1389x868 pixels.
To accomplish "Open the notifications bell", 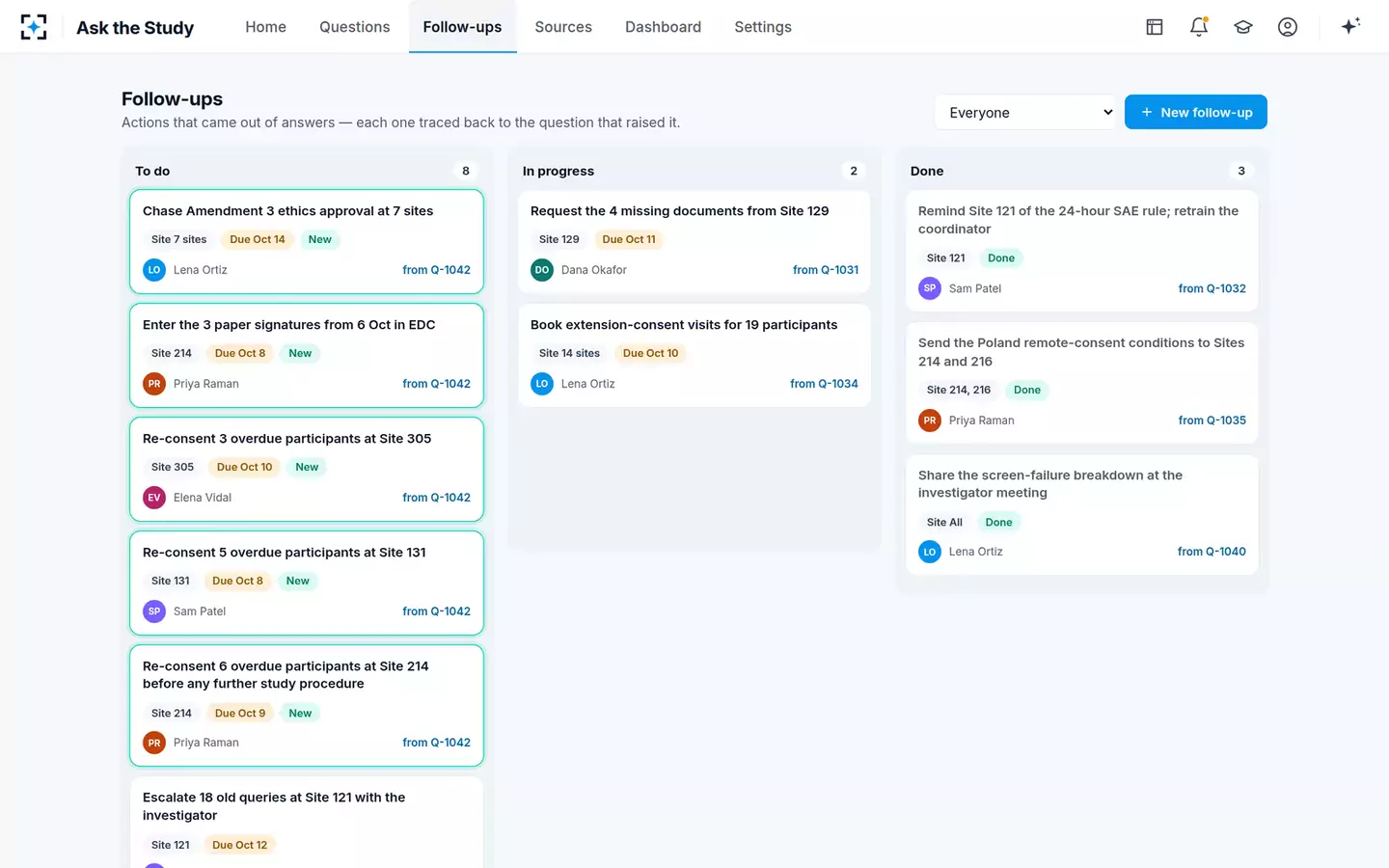I will pyautogui.click(x=1199, y=27).
